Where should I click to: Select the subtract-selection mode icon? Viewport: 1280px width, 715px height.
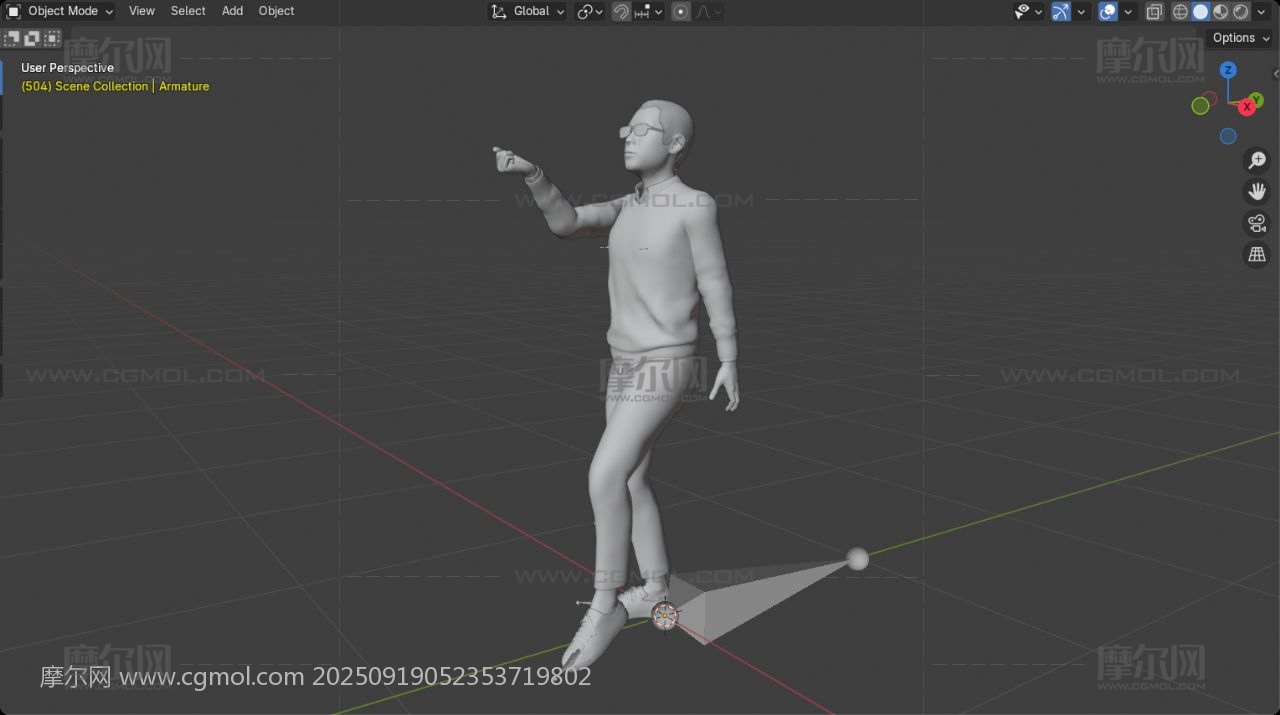52,38
